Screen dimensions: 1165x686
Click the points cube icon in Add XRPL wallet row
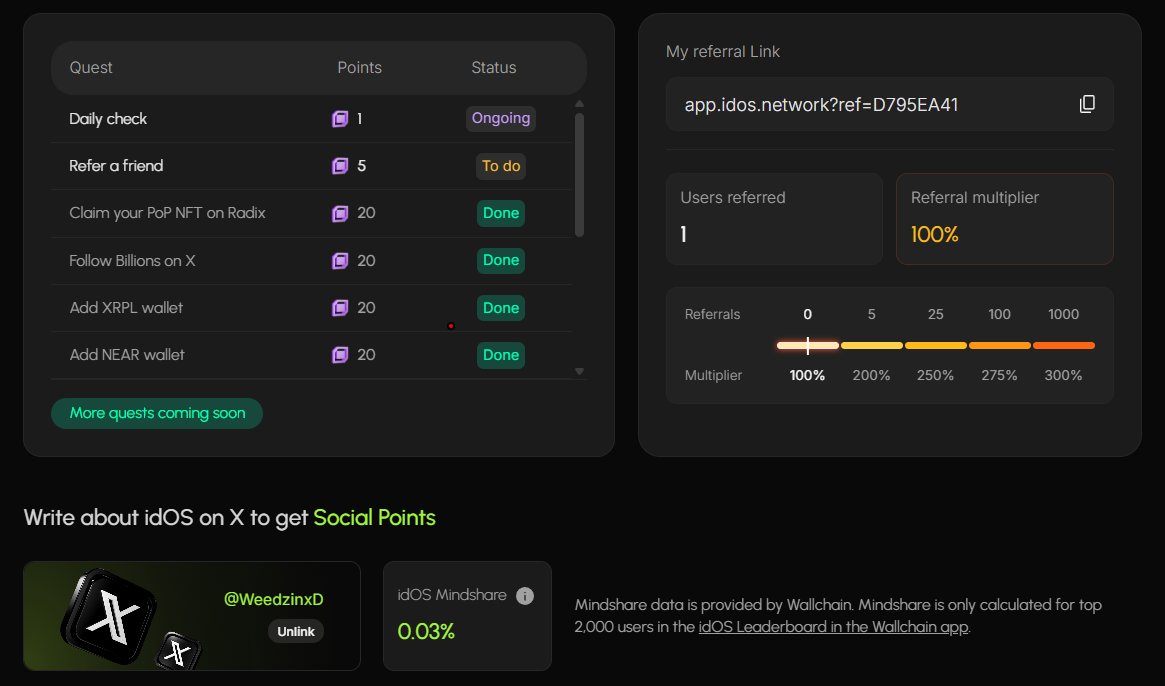coord(340,308)
